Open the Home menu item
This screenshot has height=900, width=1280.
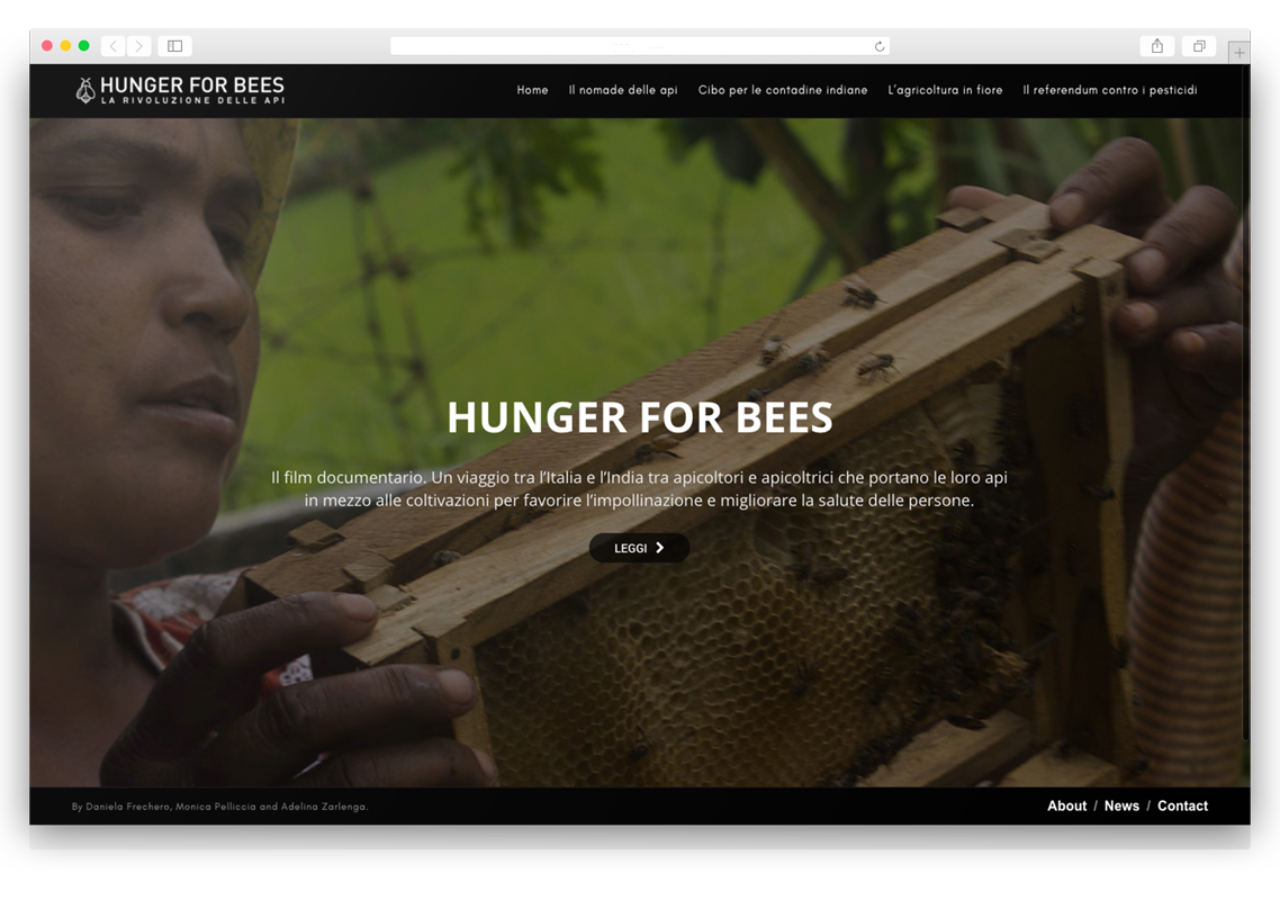(532, 90)
